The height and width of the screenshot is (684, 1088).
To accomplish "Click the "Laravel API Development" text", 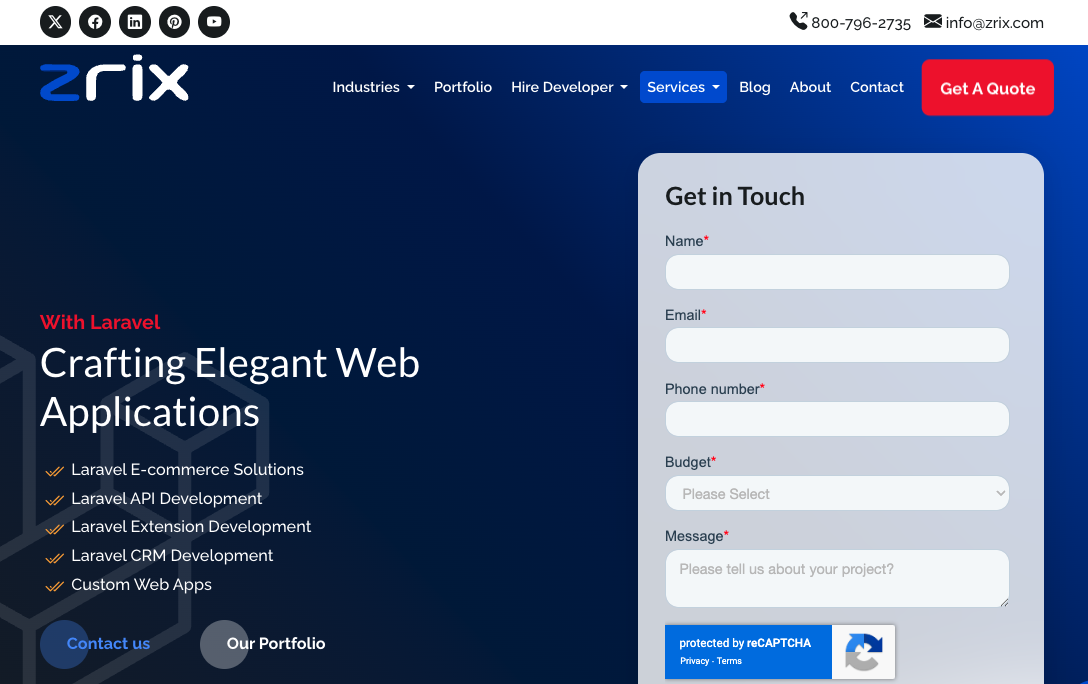I will coord(167,499).
